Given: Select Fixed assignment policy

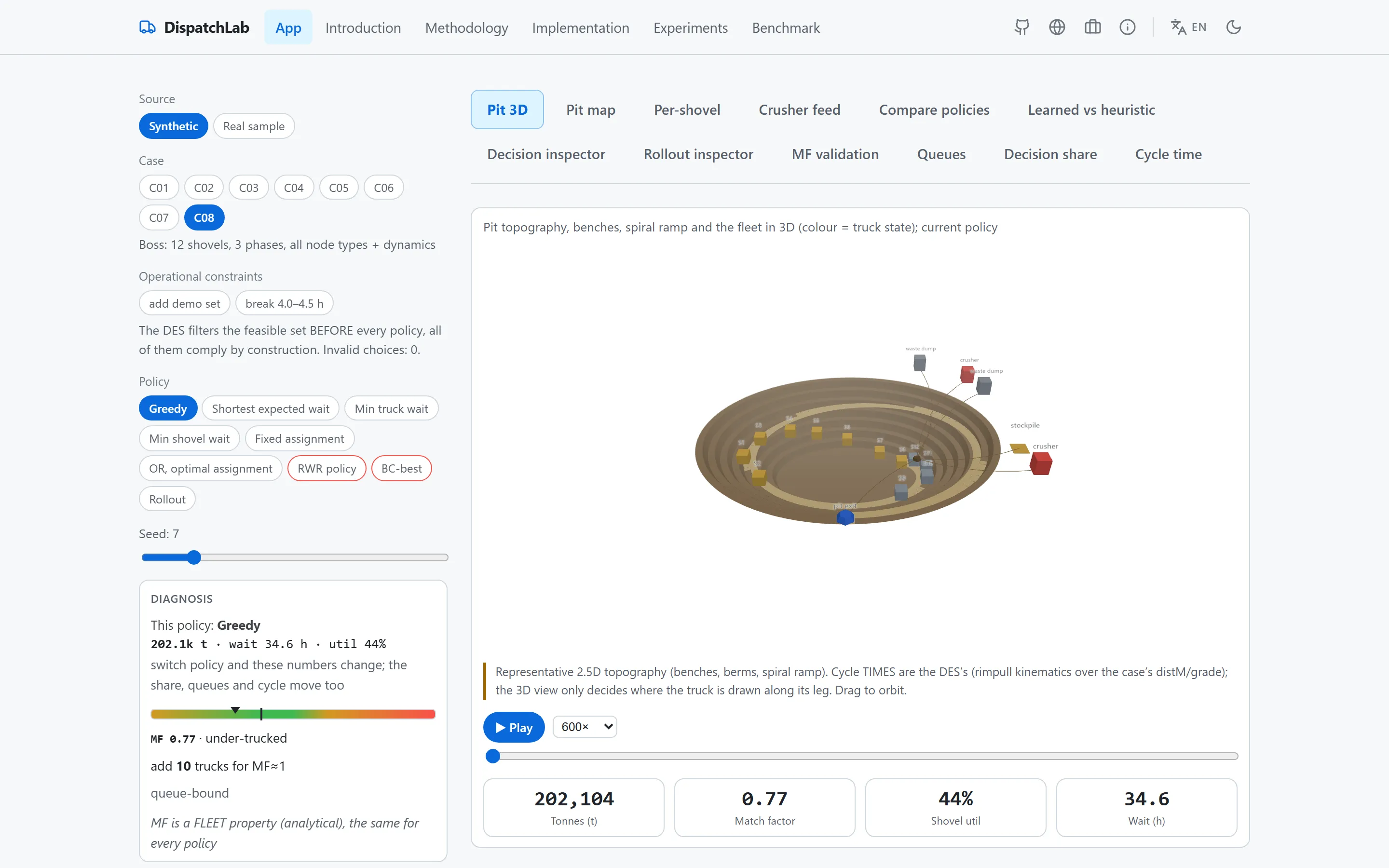Looking at the screenshot, I should (x=300, y=439).
